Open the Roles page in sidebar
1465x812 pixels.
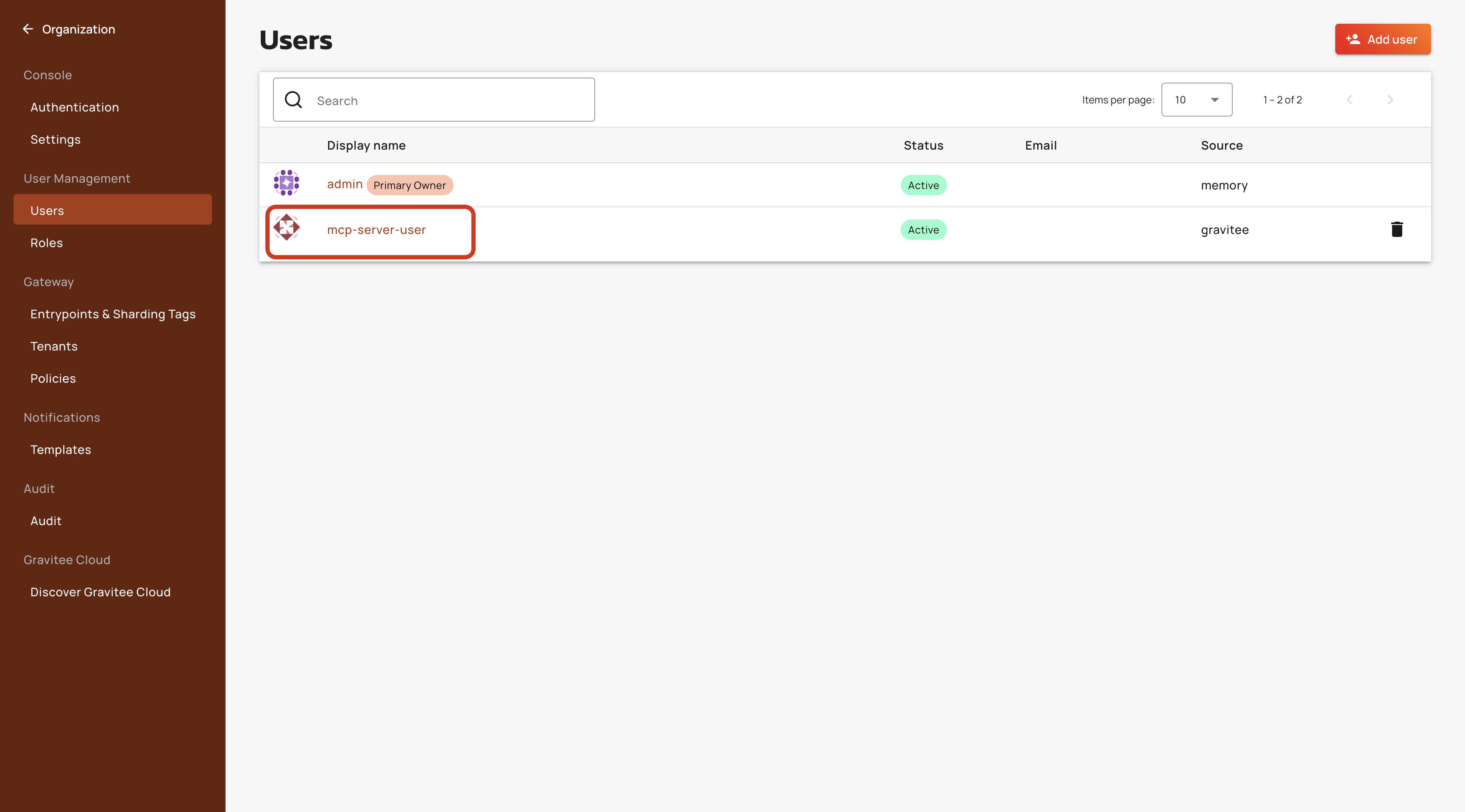click(47, 243)
